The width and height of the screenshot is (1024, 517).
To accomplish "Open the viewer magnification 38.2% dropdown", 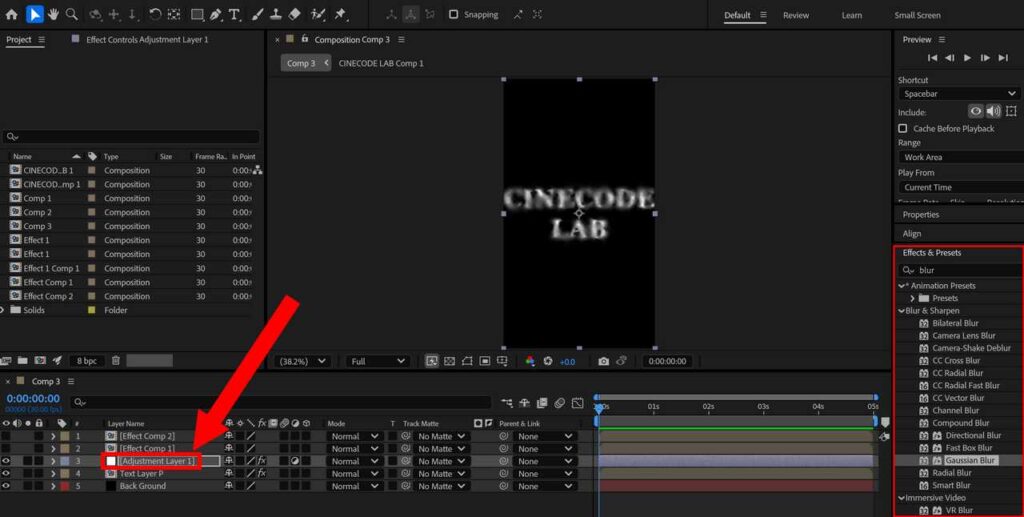I will 303,361.
